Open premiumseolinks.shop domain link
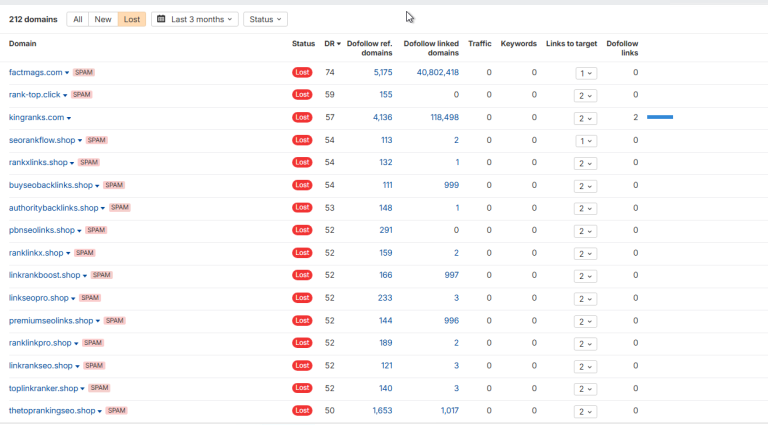This screenshot has width=768, height=425. (51, 321)
